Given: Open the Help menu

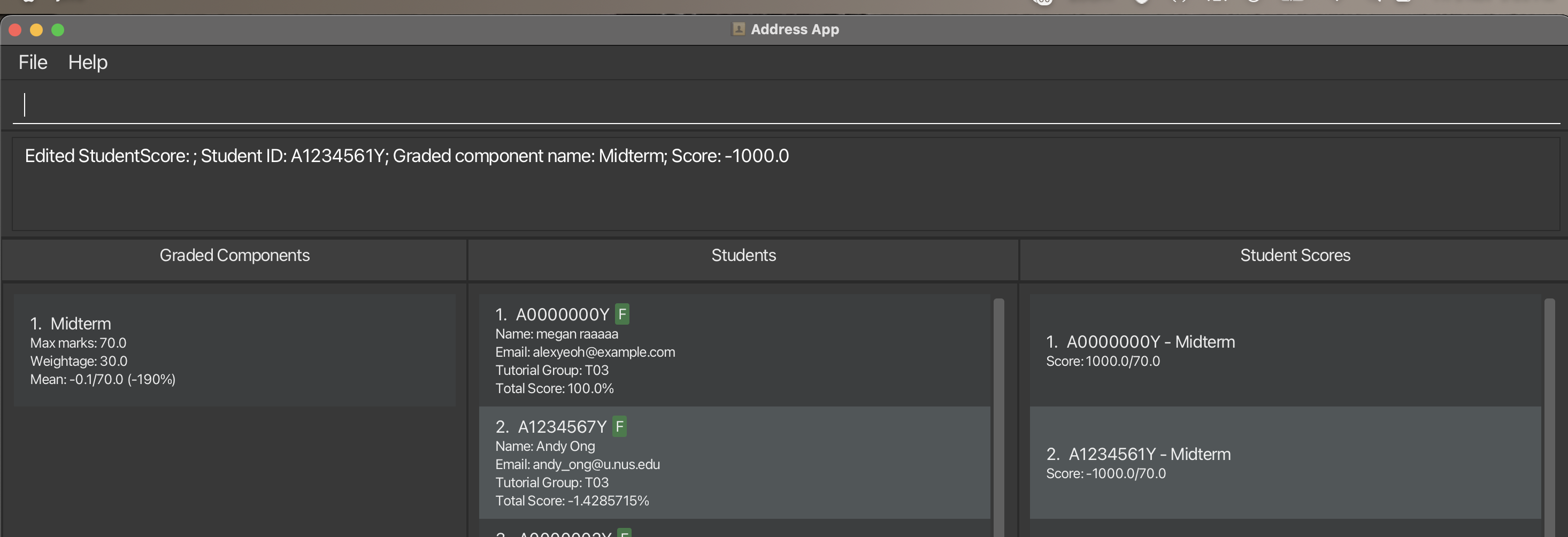Looking at the screenshot, I should coord(88,62).
